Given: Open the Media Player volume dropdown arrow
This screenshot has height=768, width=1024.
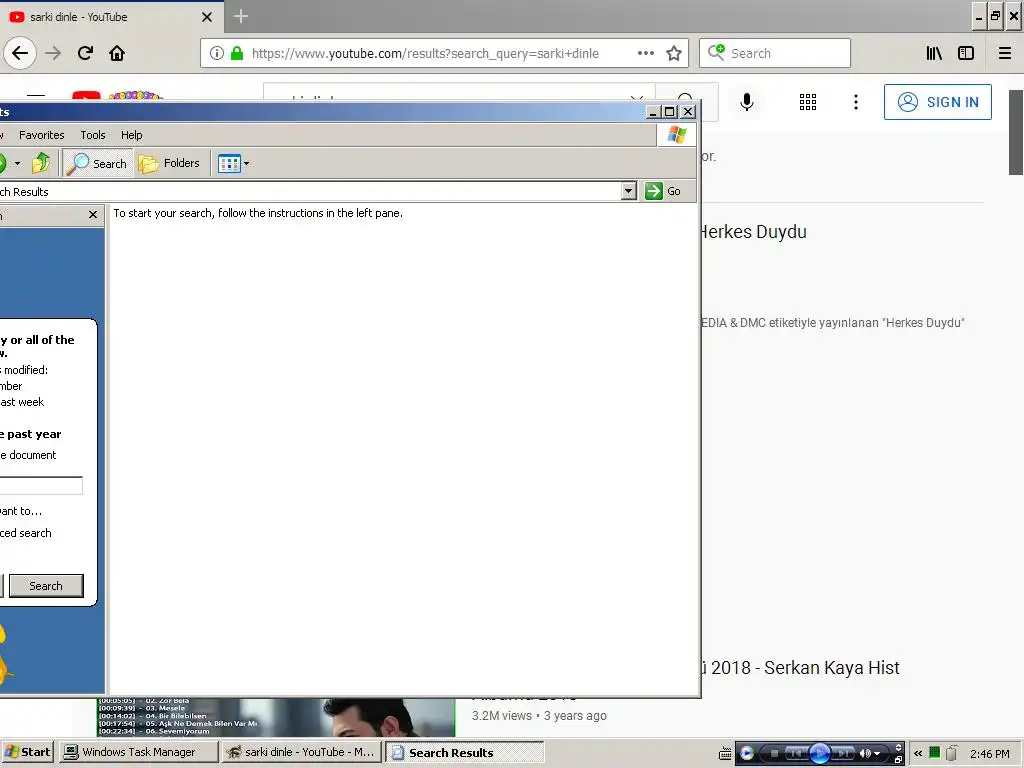Looking at the screenshot, I should (x=877, y=754).
